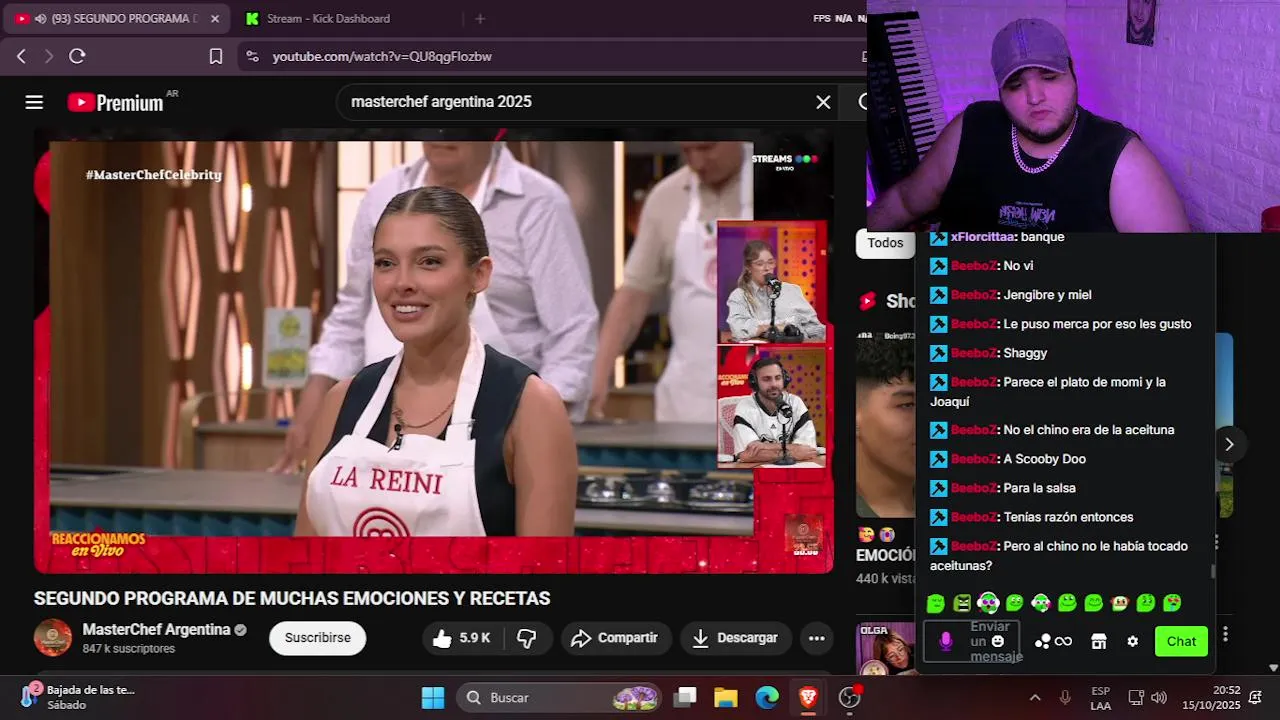Open the weather widget Bajada de las te...
The image size is (1280, 720).
tap(77, 697)
